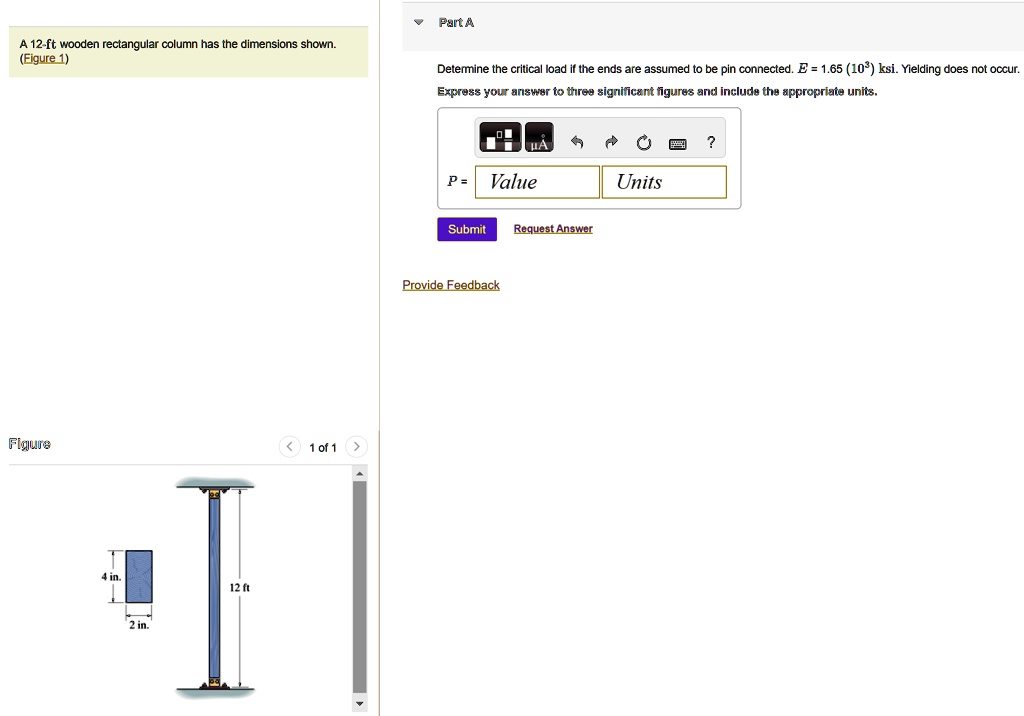This screenshot has height=716, width=1024.
Task: Open the keyboard shortcuts icon
Action: (677, 143)
